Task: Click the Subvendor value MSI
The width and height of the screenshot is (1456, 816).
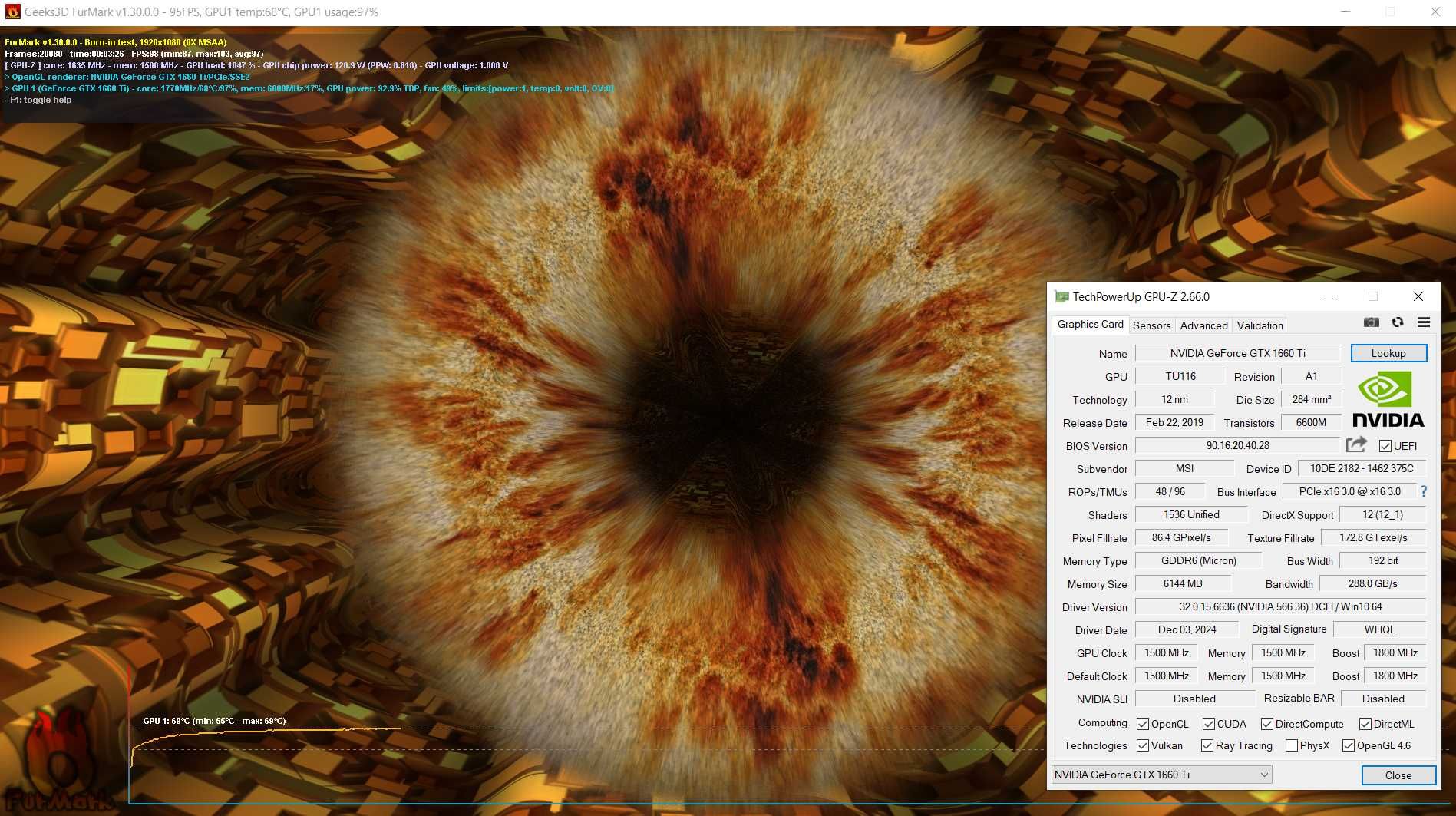Action: click(1184, 468)
